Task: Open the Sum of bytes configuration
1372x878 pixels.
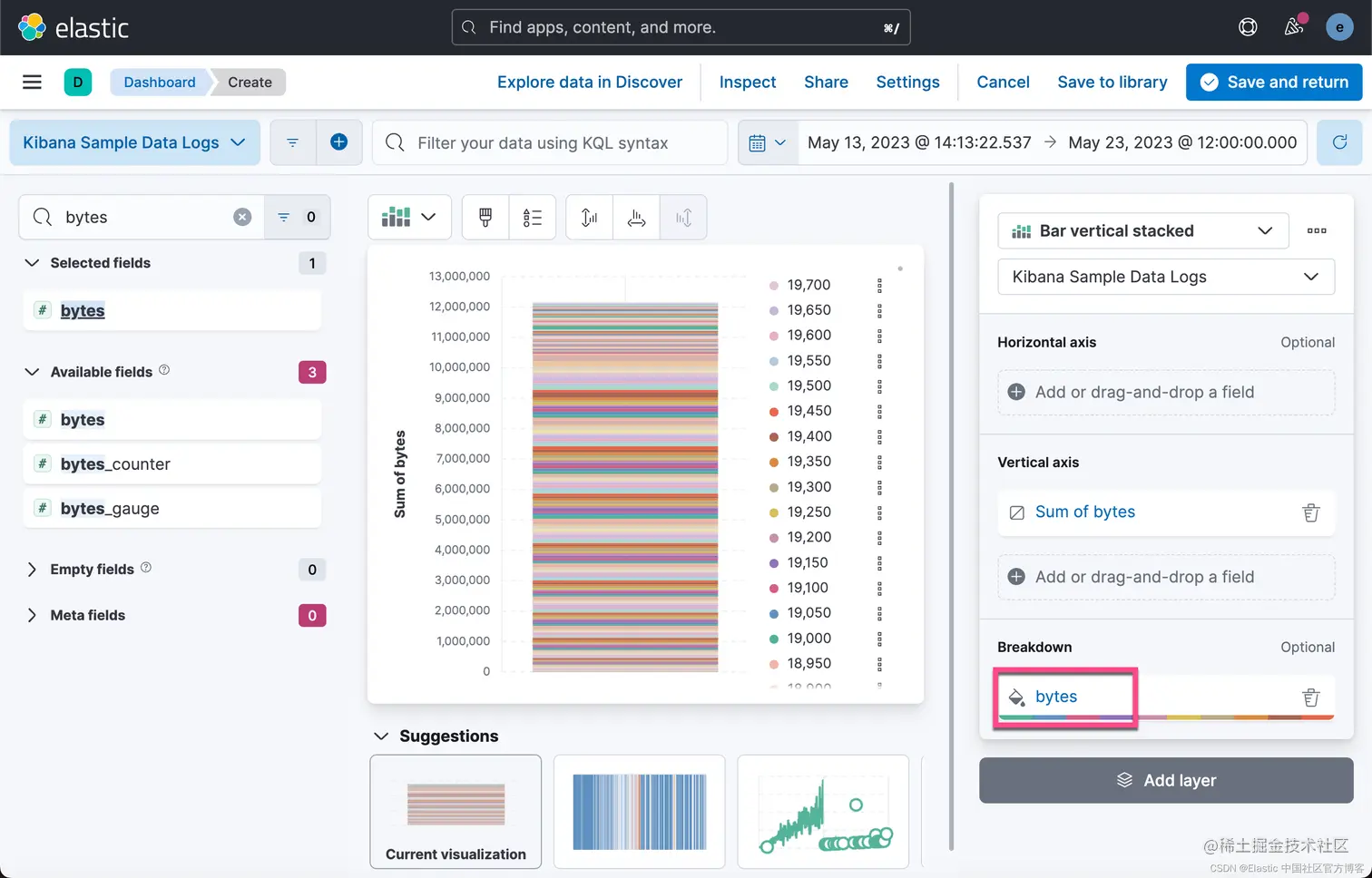Action: point(1085,512)
